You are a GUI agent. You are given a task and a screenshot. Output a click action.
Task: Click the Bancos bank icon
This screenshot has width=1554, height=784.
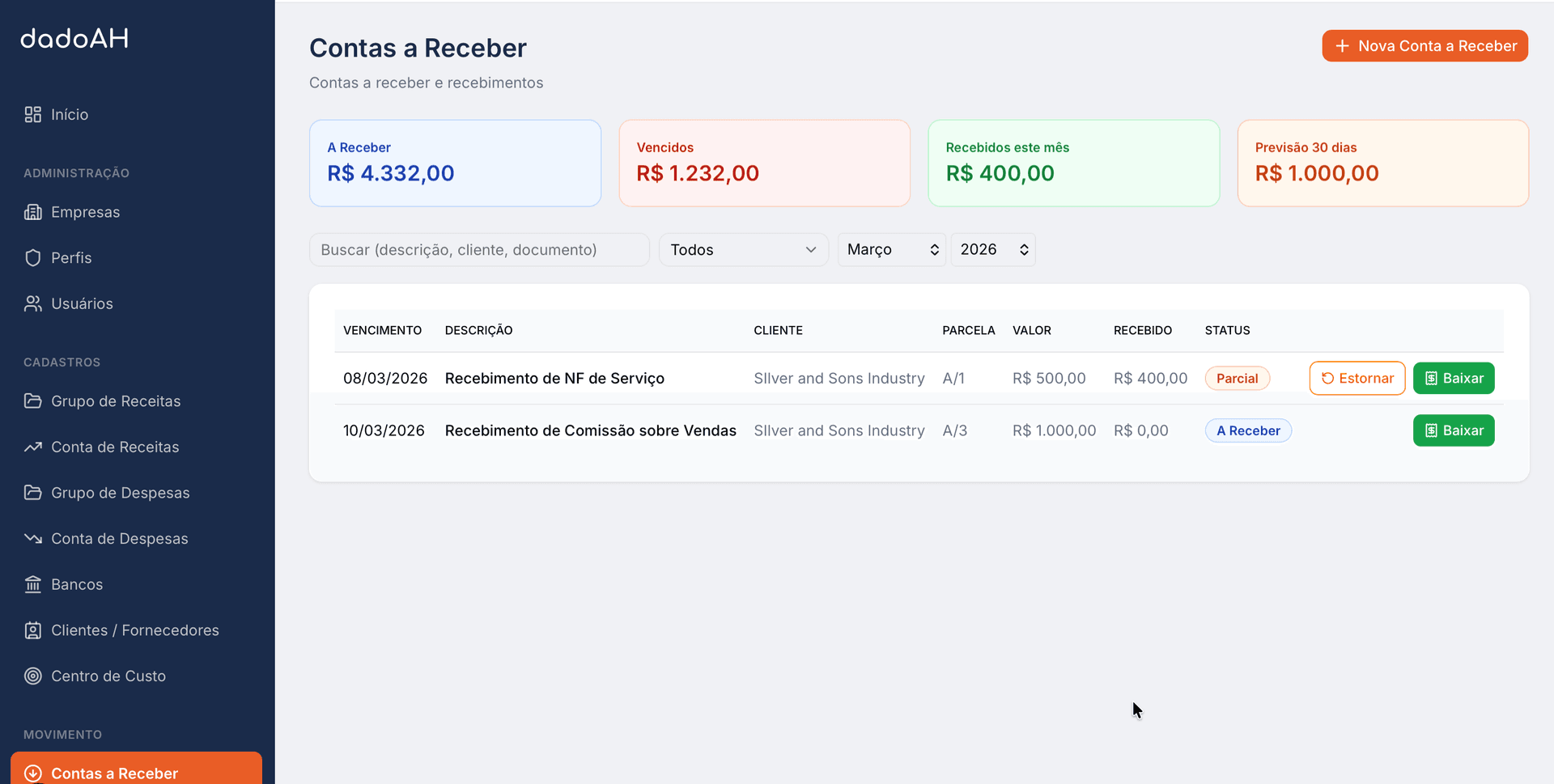(32, 584)
